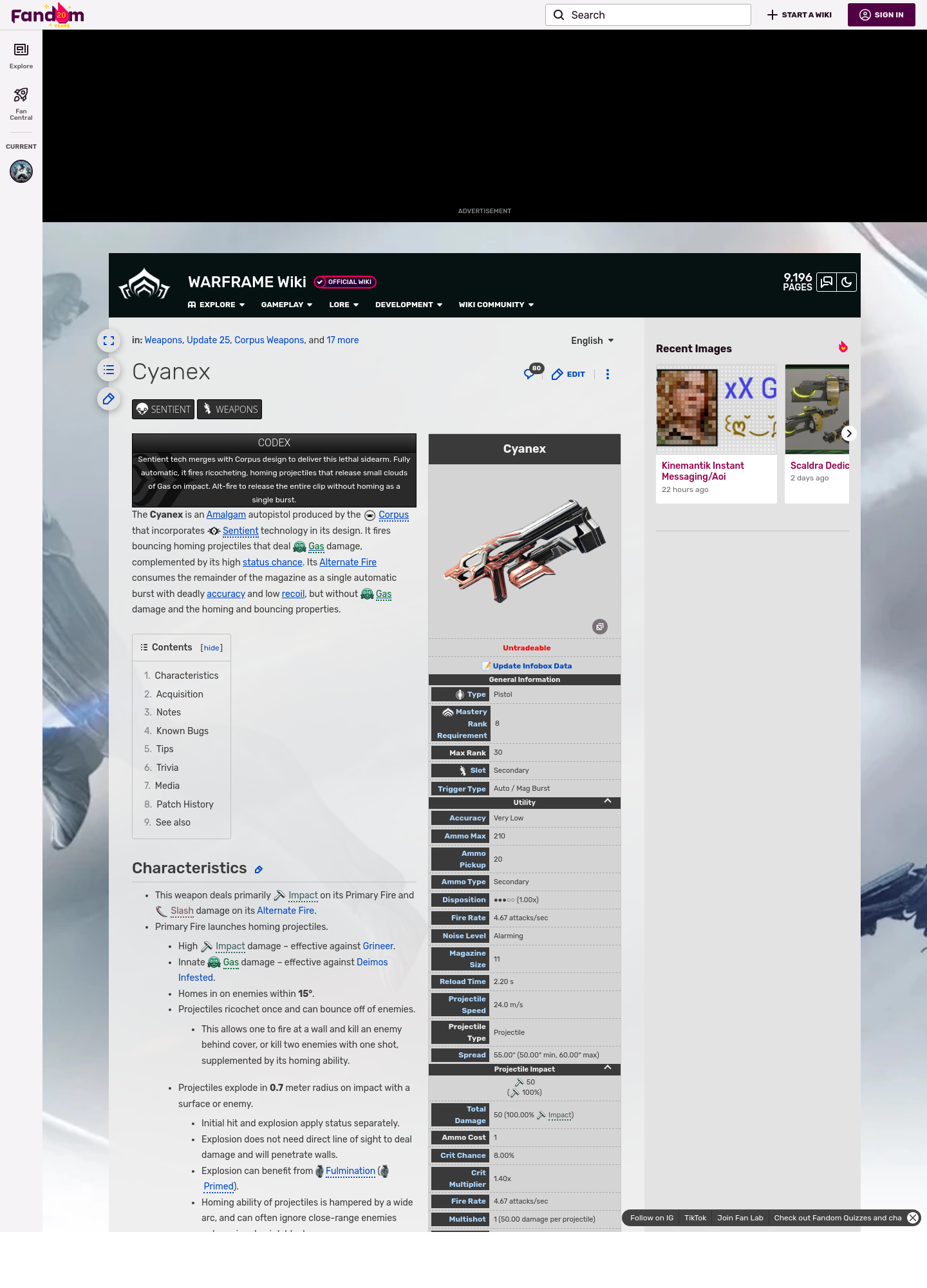927x1288 pixels.
Task: Enlarge the Cyanex infobox image icon
Action: 600,627
